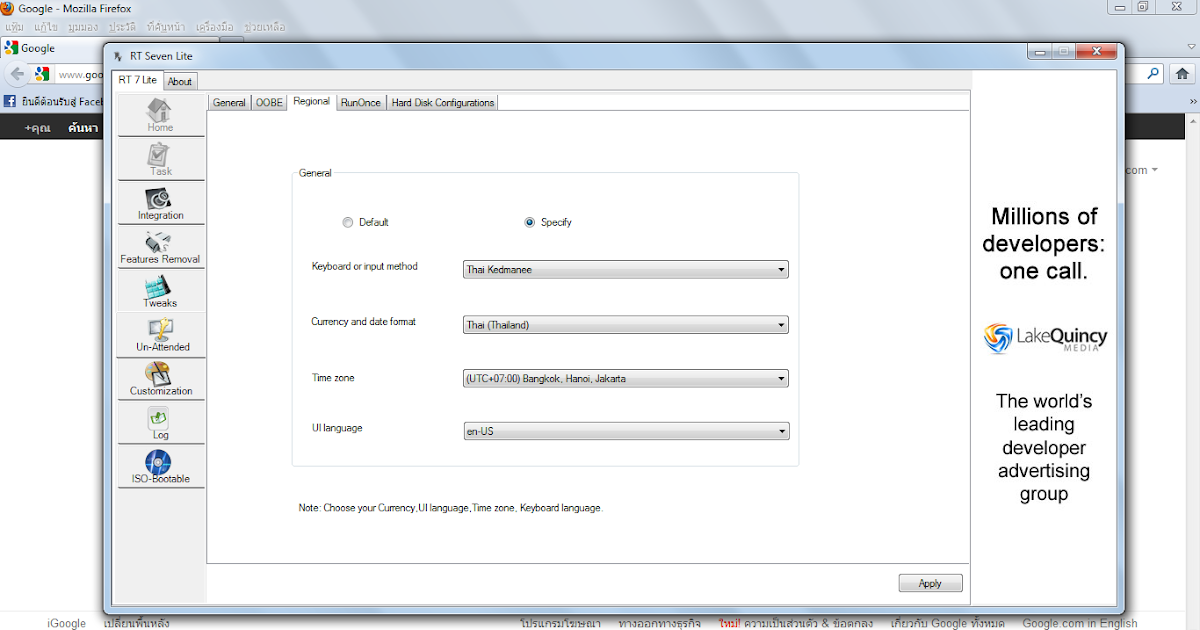Click the LakeQuincy Media logo
1200x630 pixels.
point(1045,338)
